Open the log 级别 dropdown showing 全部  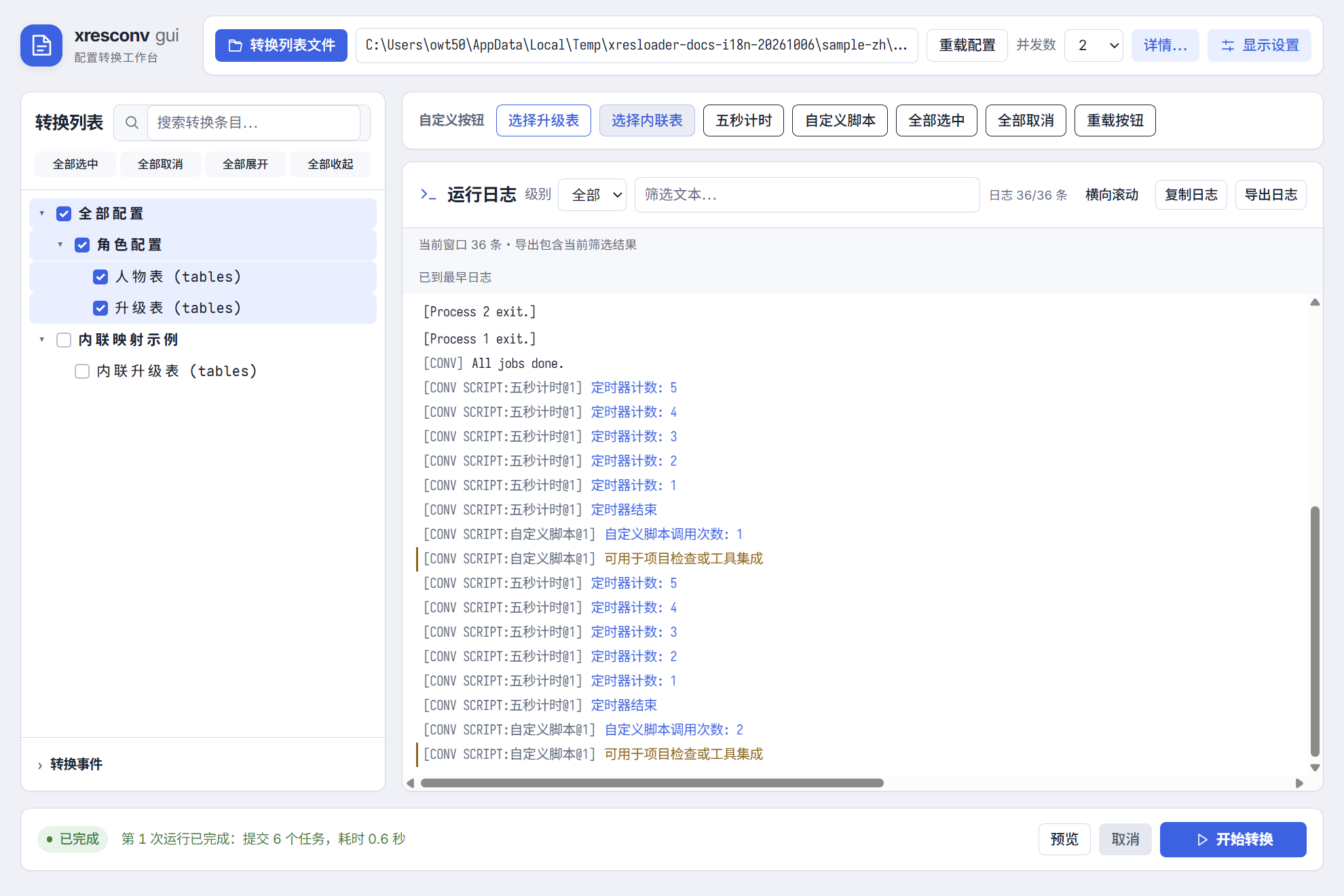point(592,195)
